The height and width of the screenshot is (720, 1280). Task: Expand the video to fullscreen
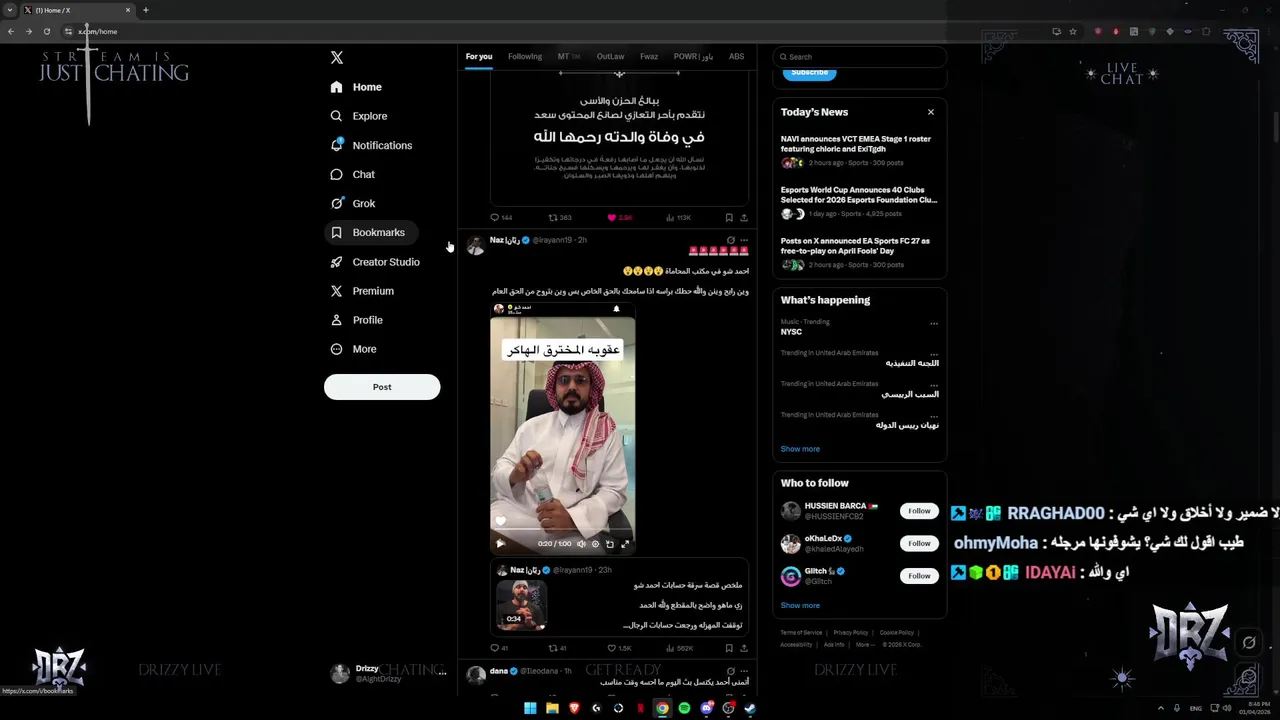(x=625, y=544)
